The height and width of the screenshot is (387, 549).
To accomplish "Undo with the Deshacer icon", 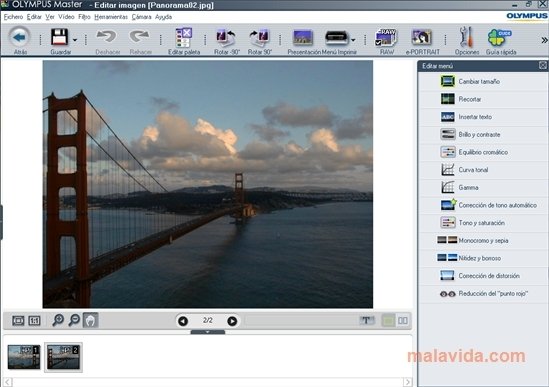I will (x=106, y=36).
